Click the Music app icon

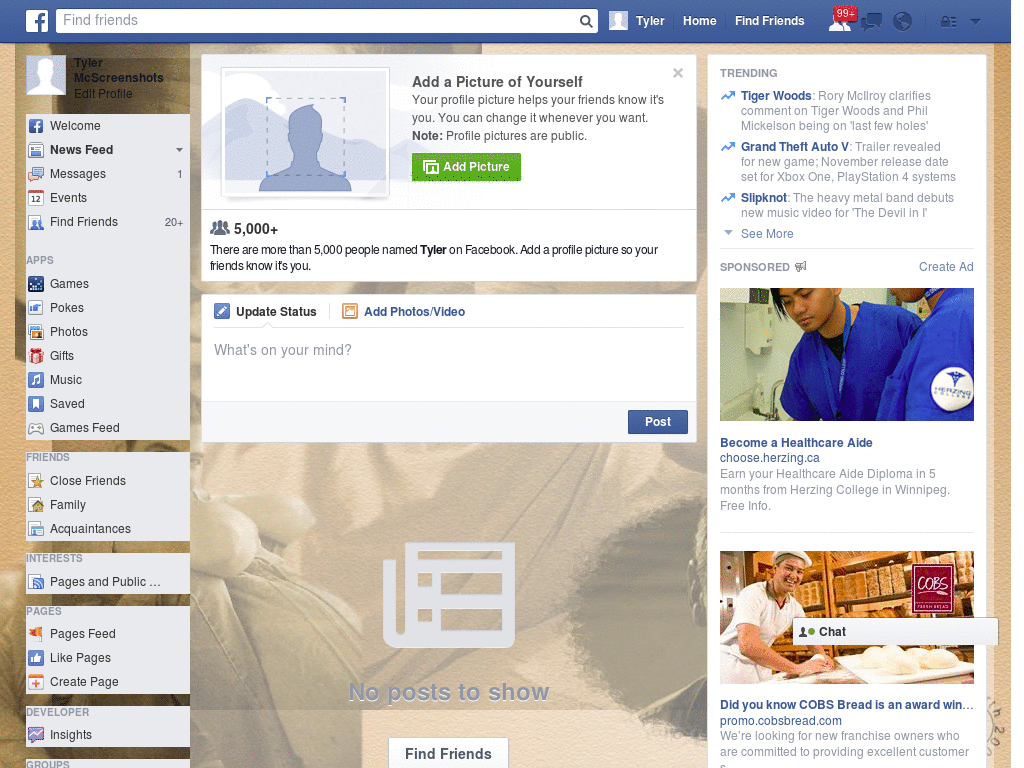[36, 380]
